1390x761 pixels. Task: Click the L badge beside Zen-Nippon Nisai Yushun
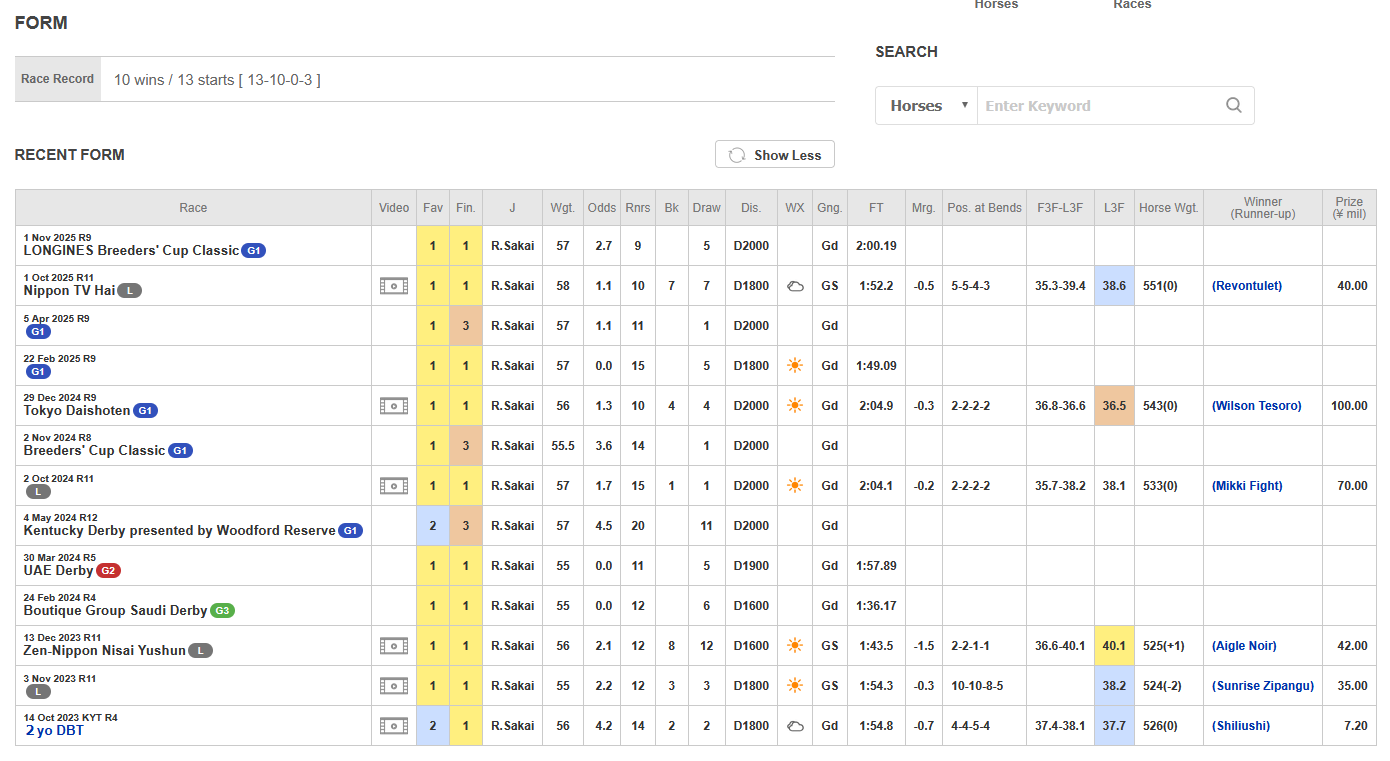[x=200, y=651]
